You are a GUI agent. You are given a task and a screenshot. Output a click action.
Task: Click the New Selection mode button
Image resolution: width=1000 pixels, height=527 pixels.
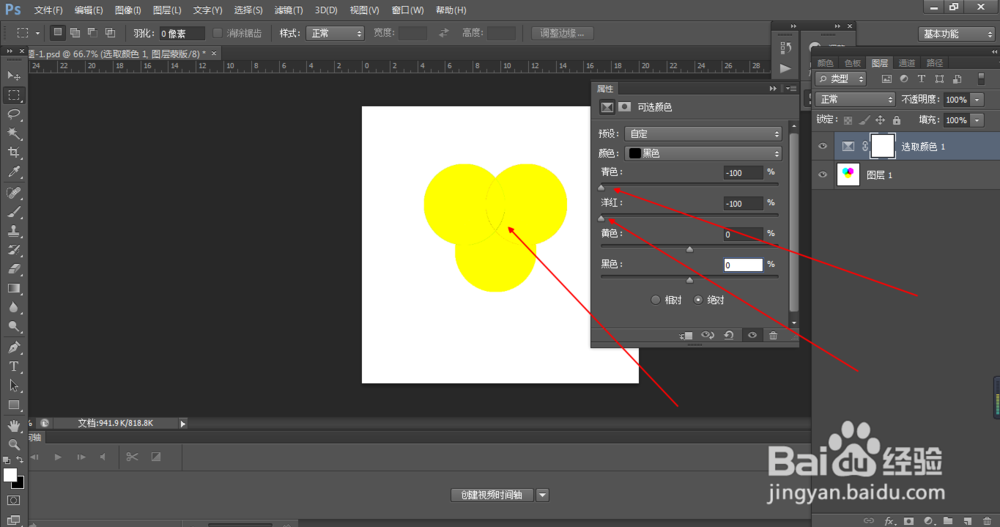(57, 33)
